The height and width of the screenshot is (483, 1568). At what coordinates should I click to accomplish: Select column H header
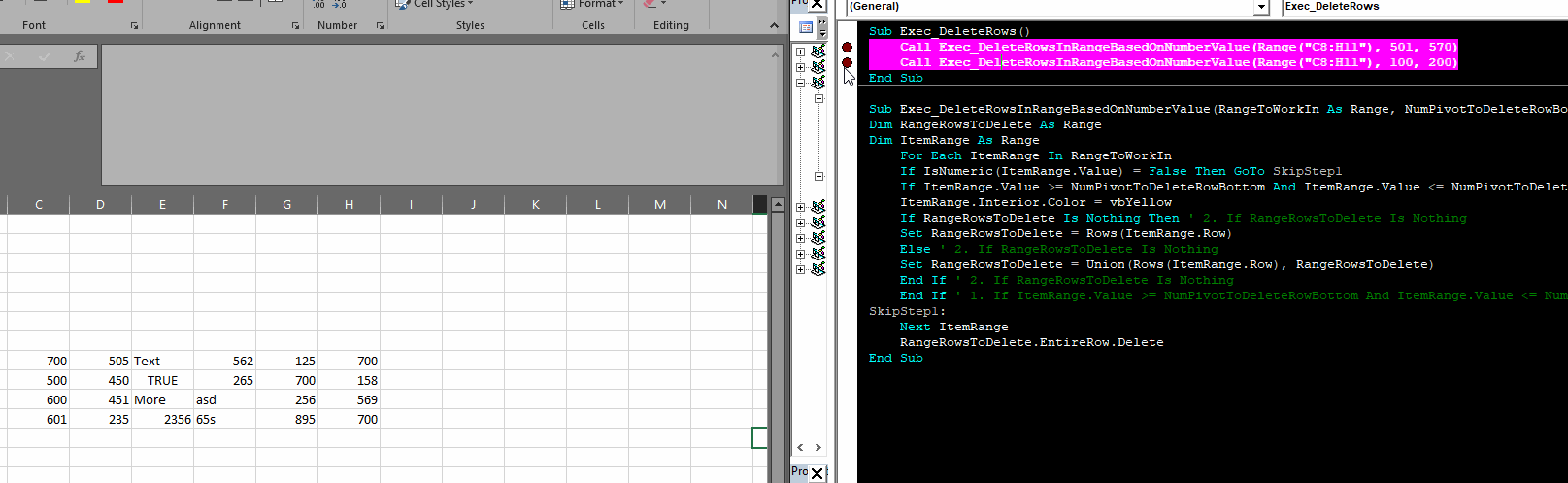click(x=350, y=204)
